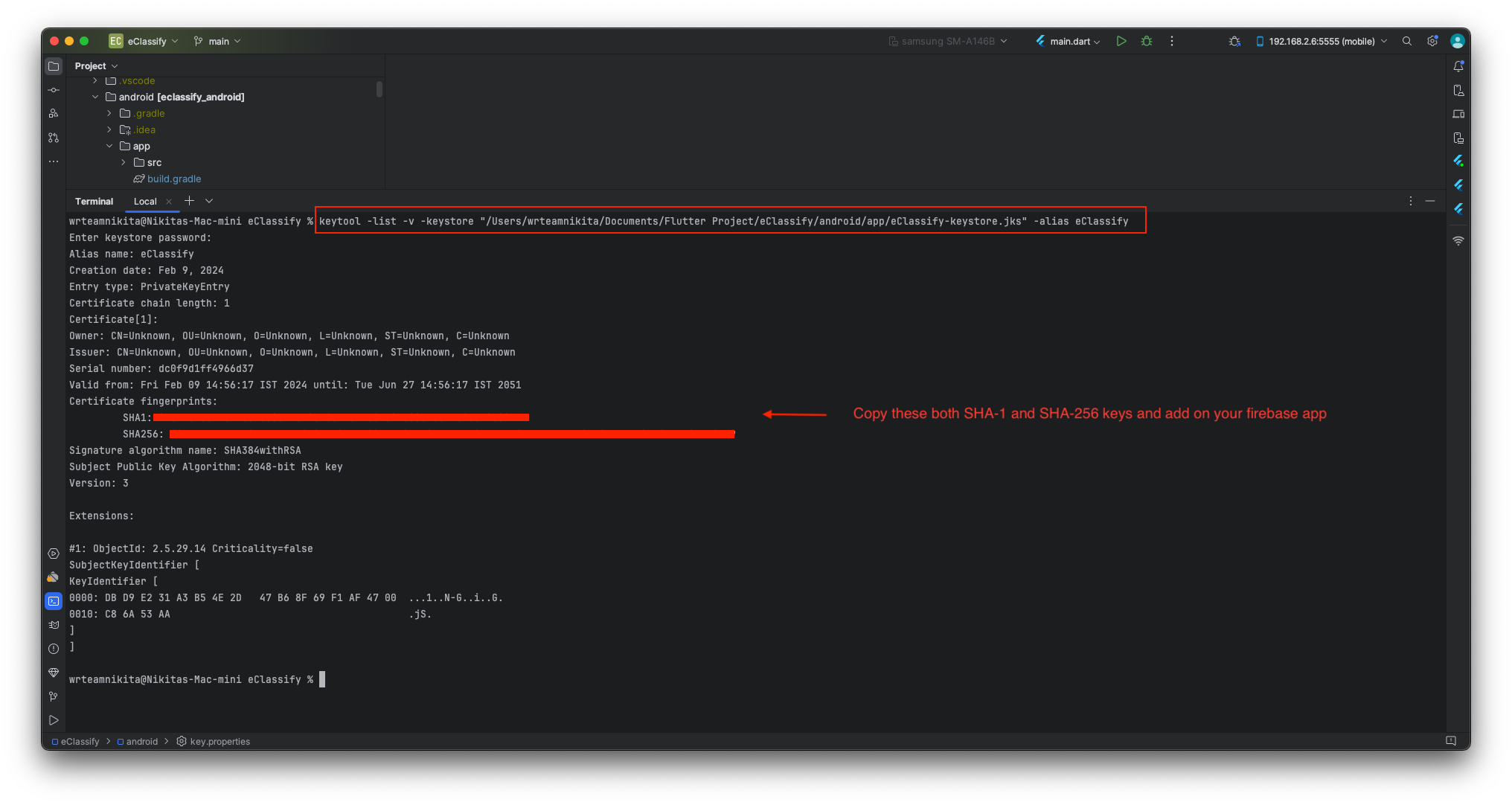The image size is (1512, 805).
Task: Click the Run main.dart play button
Action: [x=1121, y=41]
